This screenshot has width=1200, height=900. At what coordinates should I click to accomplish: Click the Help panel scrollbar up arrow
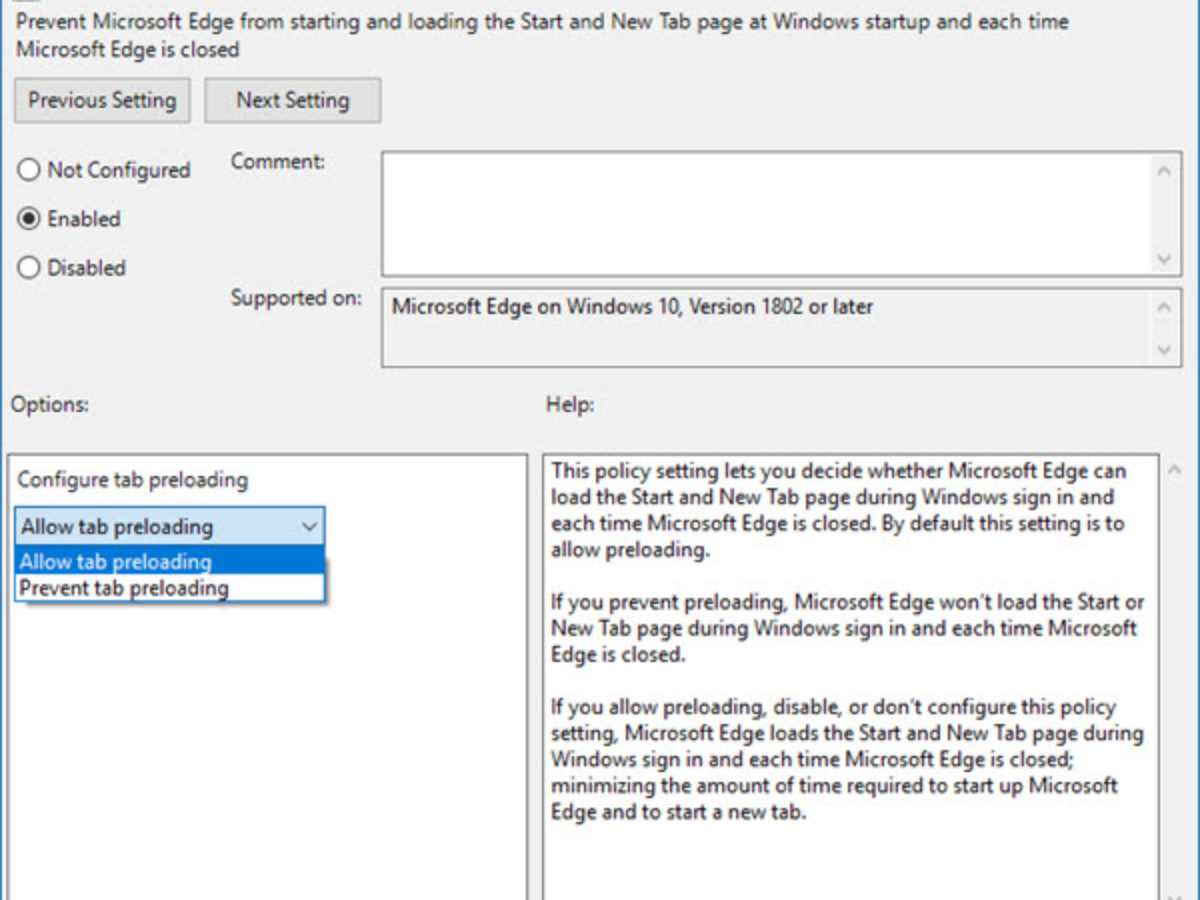click(x=1174, y=472)
